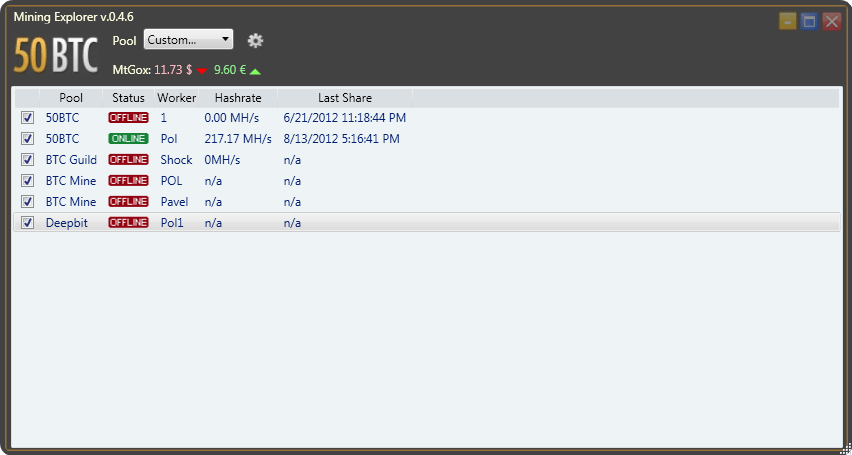The height and width of the screenshot is (455, 852).
Task: Click the green ONLINE status badge for Pol
Action: pyautogui.click(x=128, y=139)
